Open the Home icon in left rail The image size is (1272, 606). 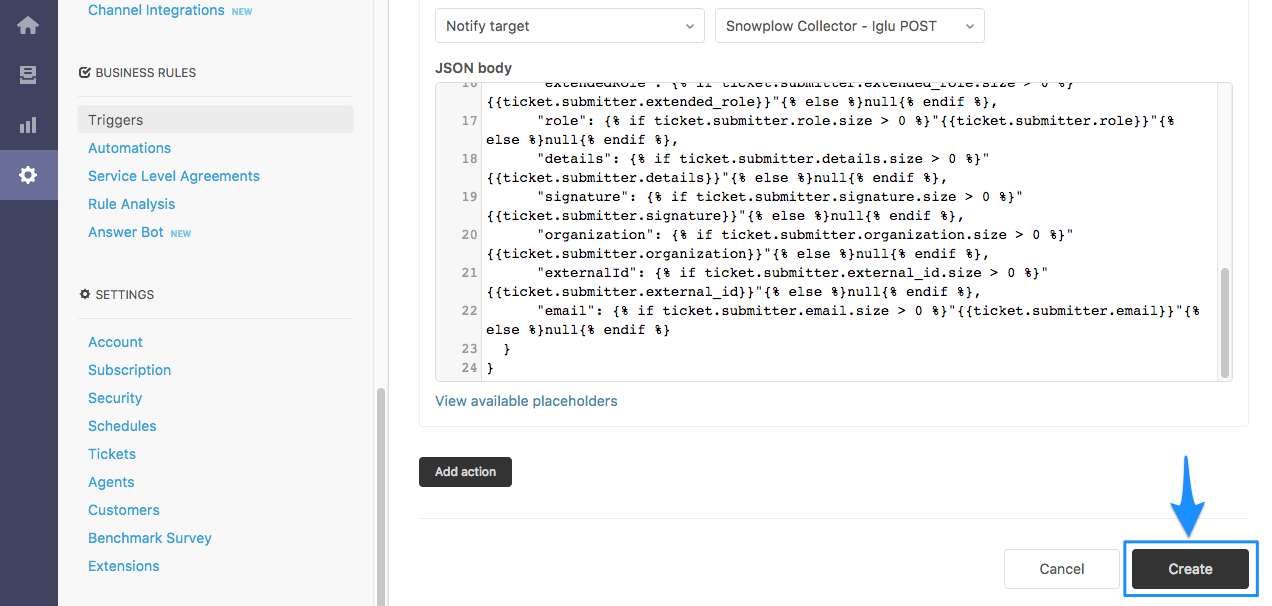[x=28, y=25]
